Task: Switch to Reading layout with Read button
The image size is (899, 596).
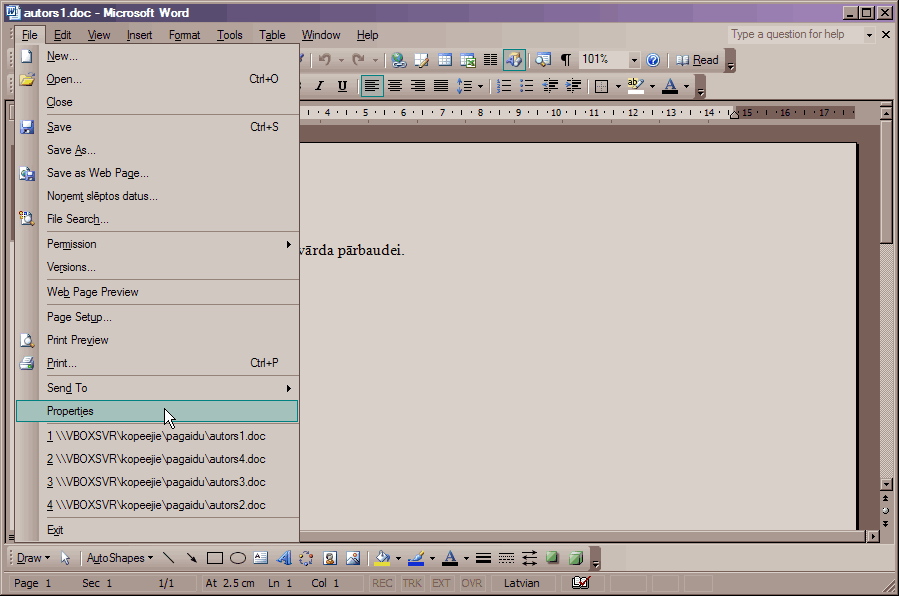Action: click(x=697, y=60)
